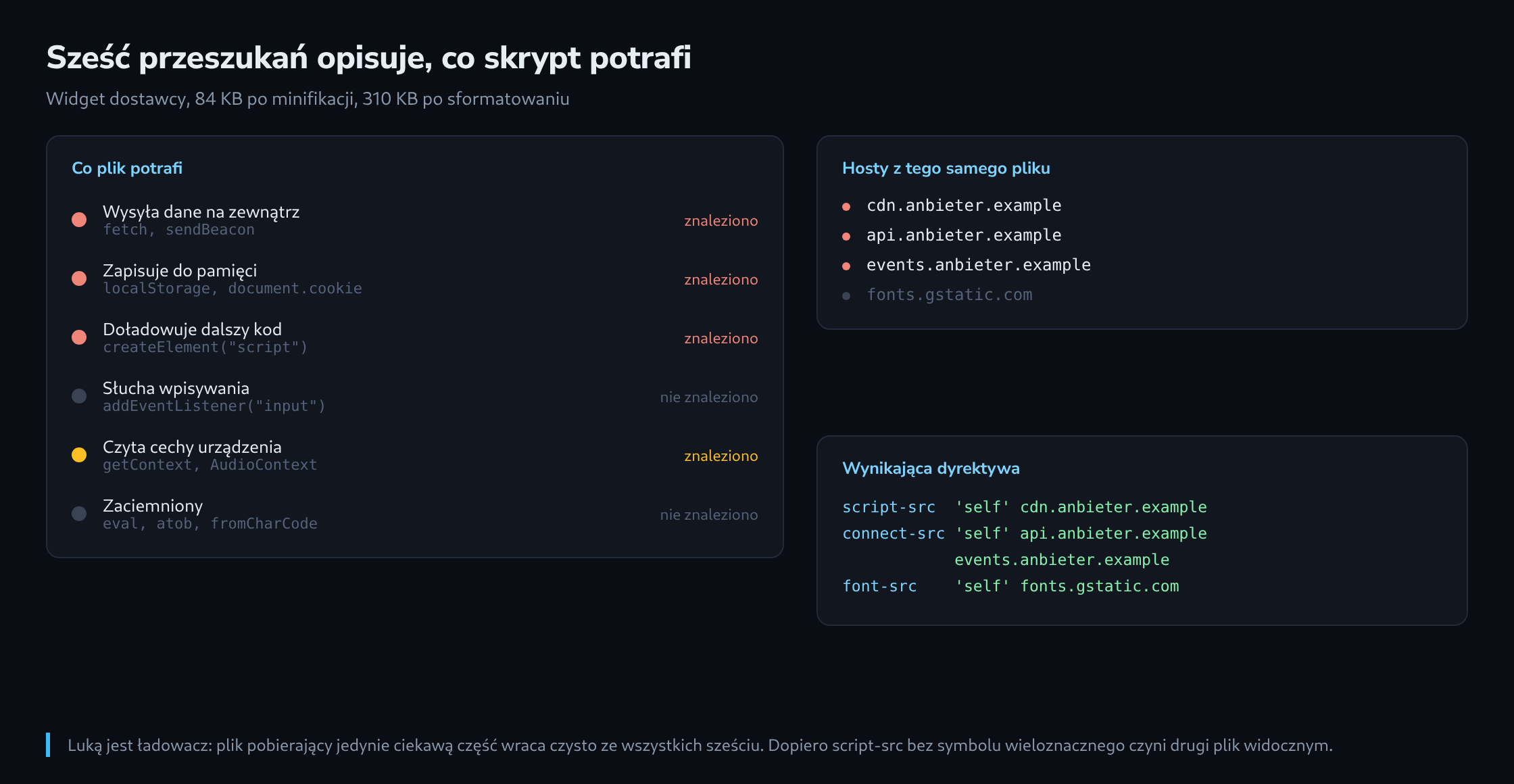1514x784 pixels.
Task: Click the grey dot beside Zaciemniony
Action: pyautogui.click(x=79, y=514)
